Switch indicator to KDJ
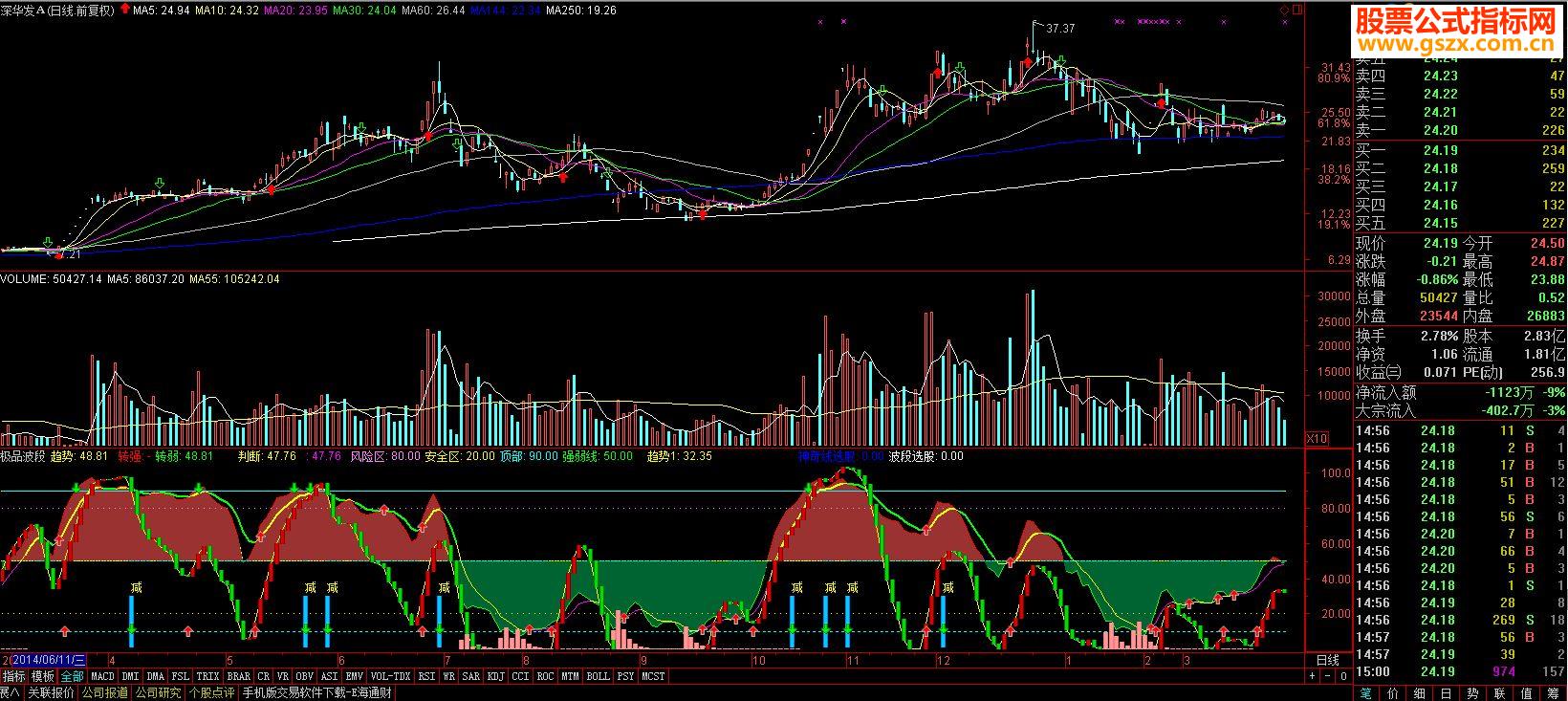Image resolution: width=1568 pixels, height=701 pixels. [x=495, y=676]
